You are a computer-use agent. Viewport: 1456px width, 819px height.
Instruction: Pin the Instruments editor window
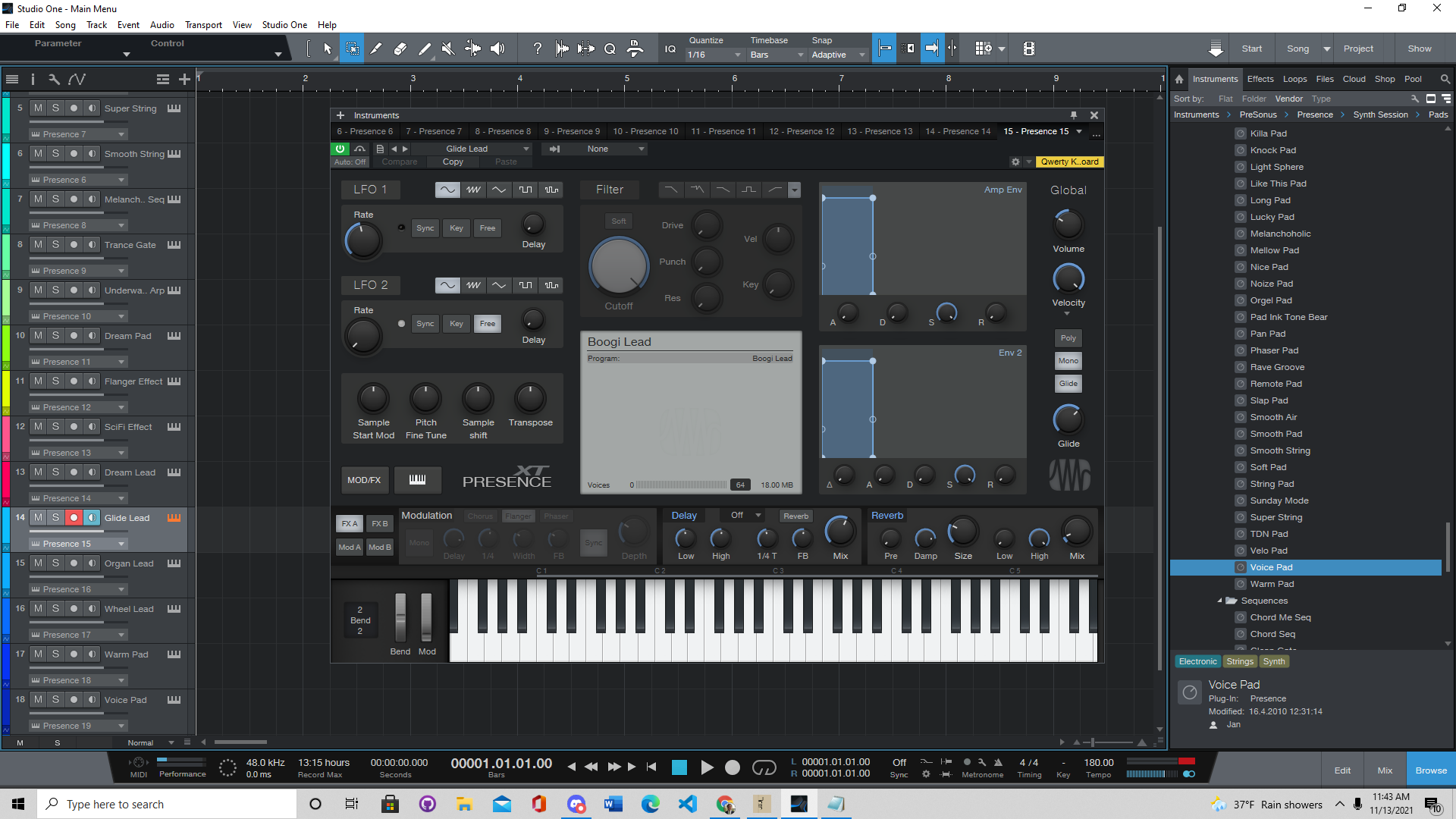tap(1074, 115)
